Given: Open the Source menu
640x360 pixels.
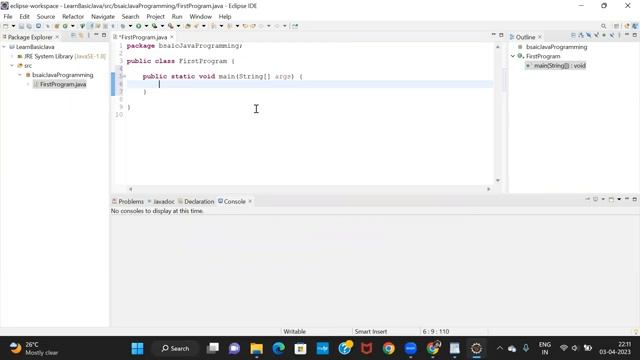Looking at the screenshot, I should coord(46,17).
